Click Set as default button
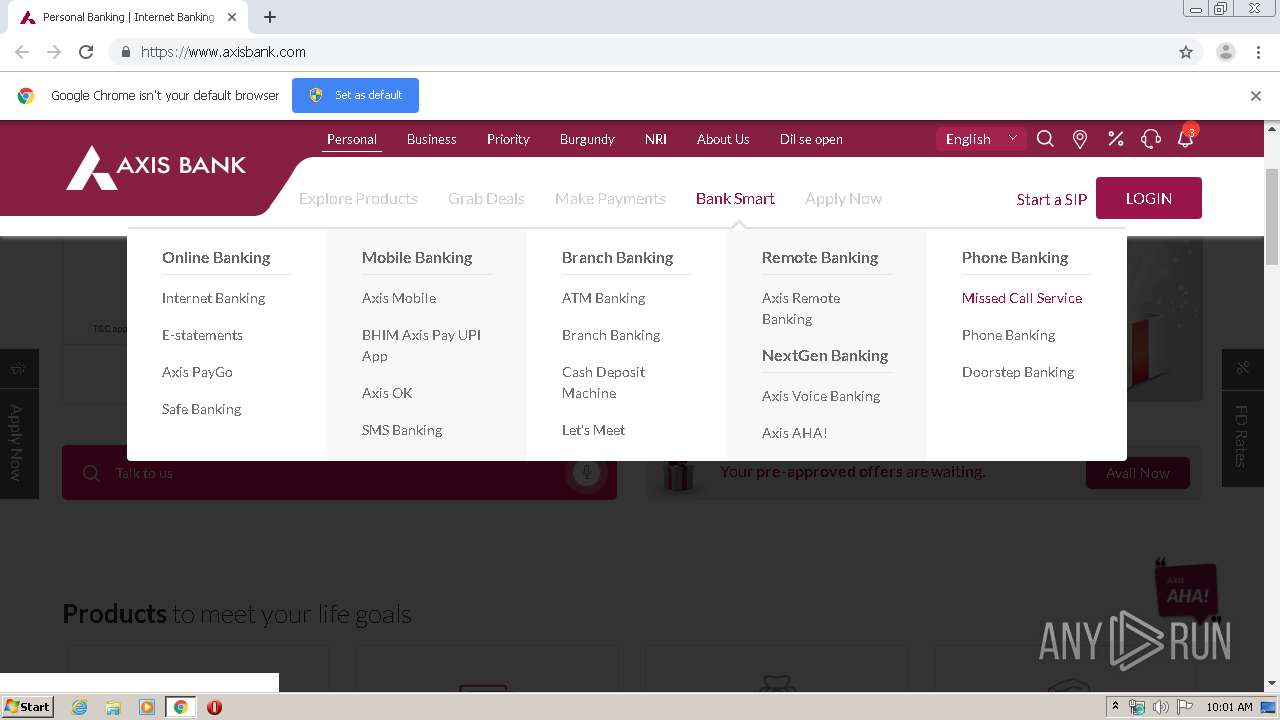Screen dimensions: 1280x720 [x=355, y=95]
